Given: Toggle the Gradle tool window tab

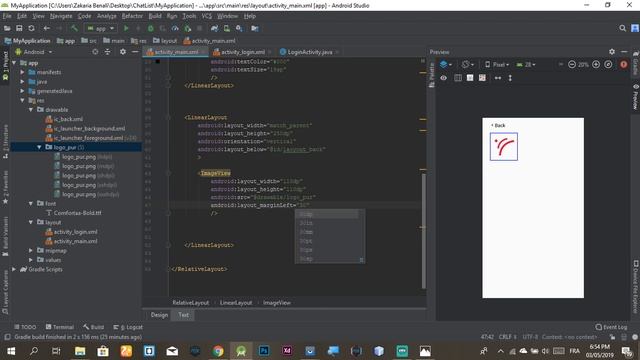Looking at the screenshot, I should point(636,63).
